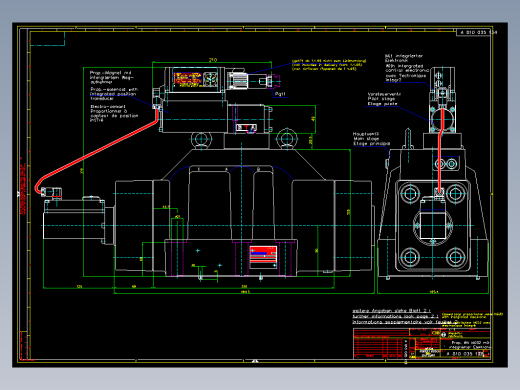This screenshot has height=390, width=520.
Task: Click 'With integrated control electronic' note
Action: tap(407, 68)
